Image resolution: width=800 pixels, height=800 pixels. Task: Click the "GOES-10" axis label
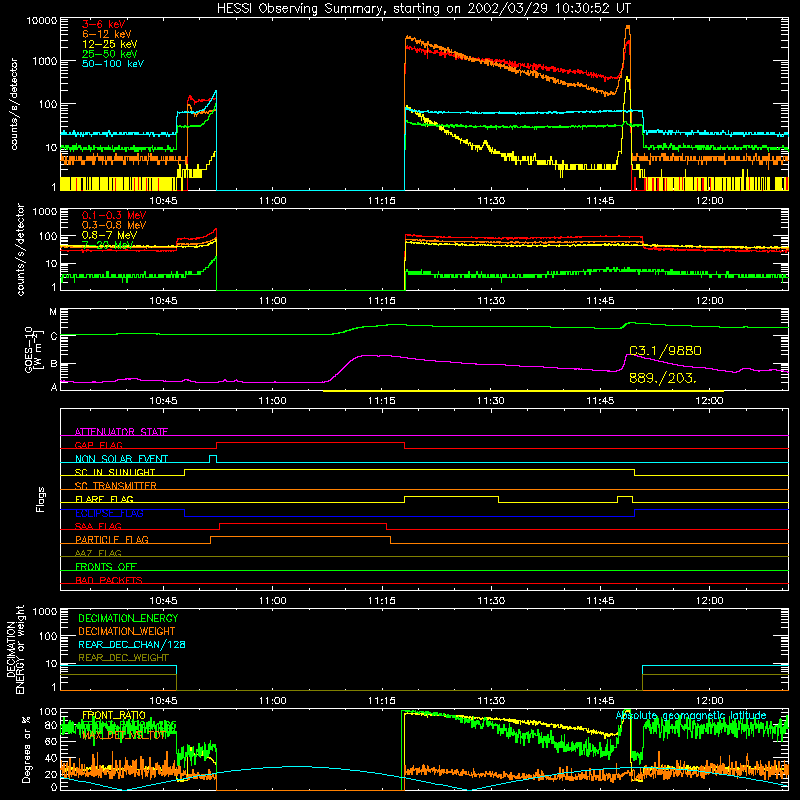click(x=29, y=350)
